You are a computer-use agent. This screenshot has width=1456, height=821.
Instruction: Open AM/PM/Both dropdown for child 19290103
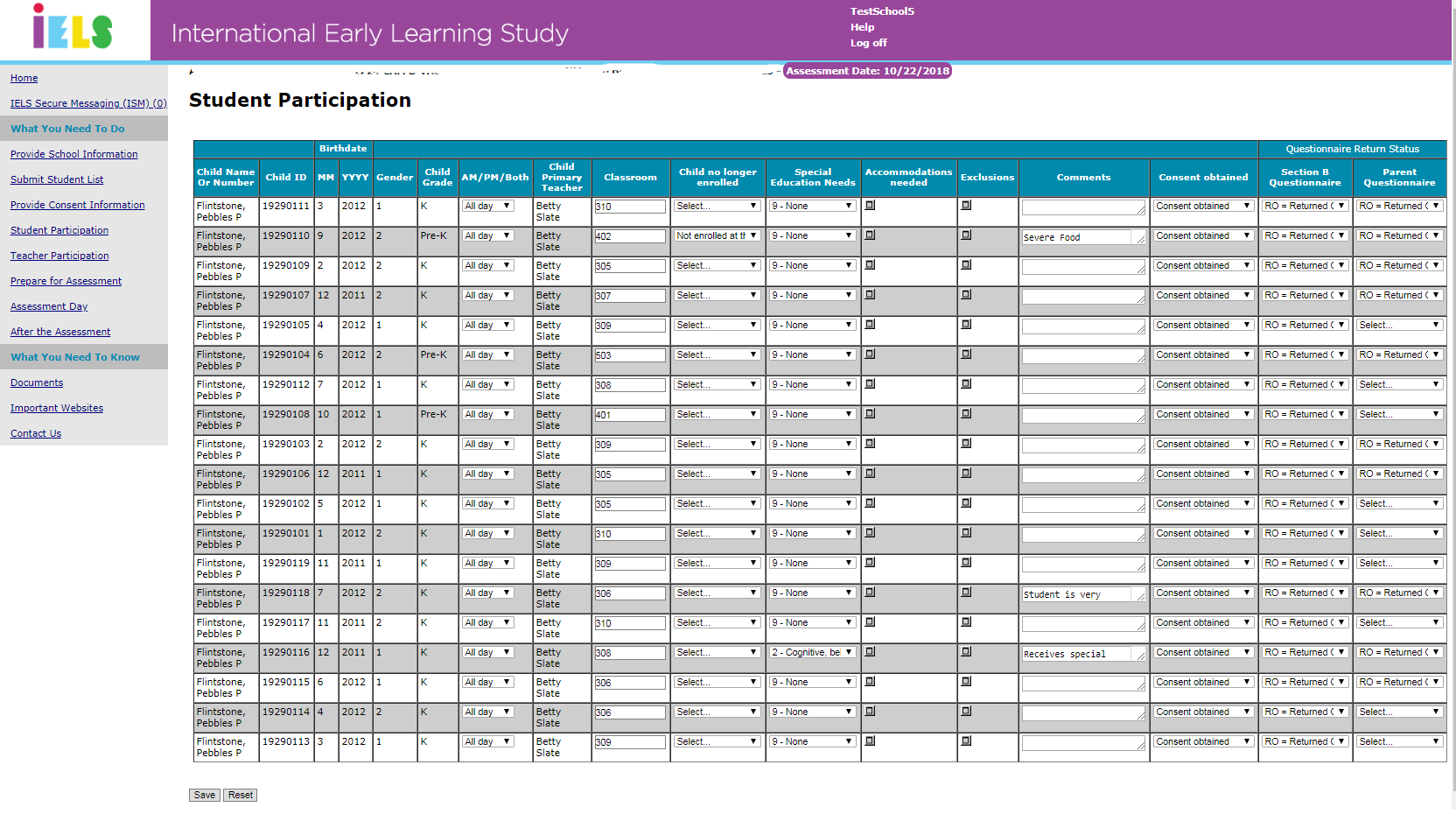click(x=487, y=444)
